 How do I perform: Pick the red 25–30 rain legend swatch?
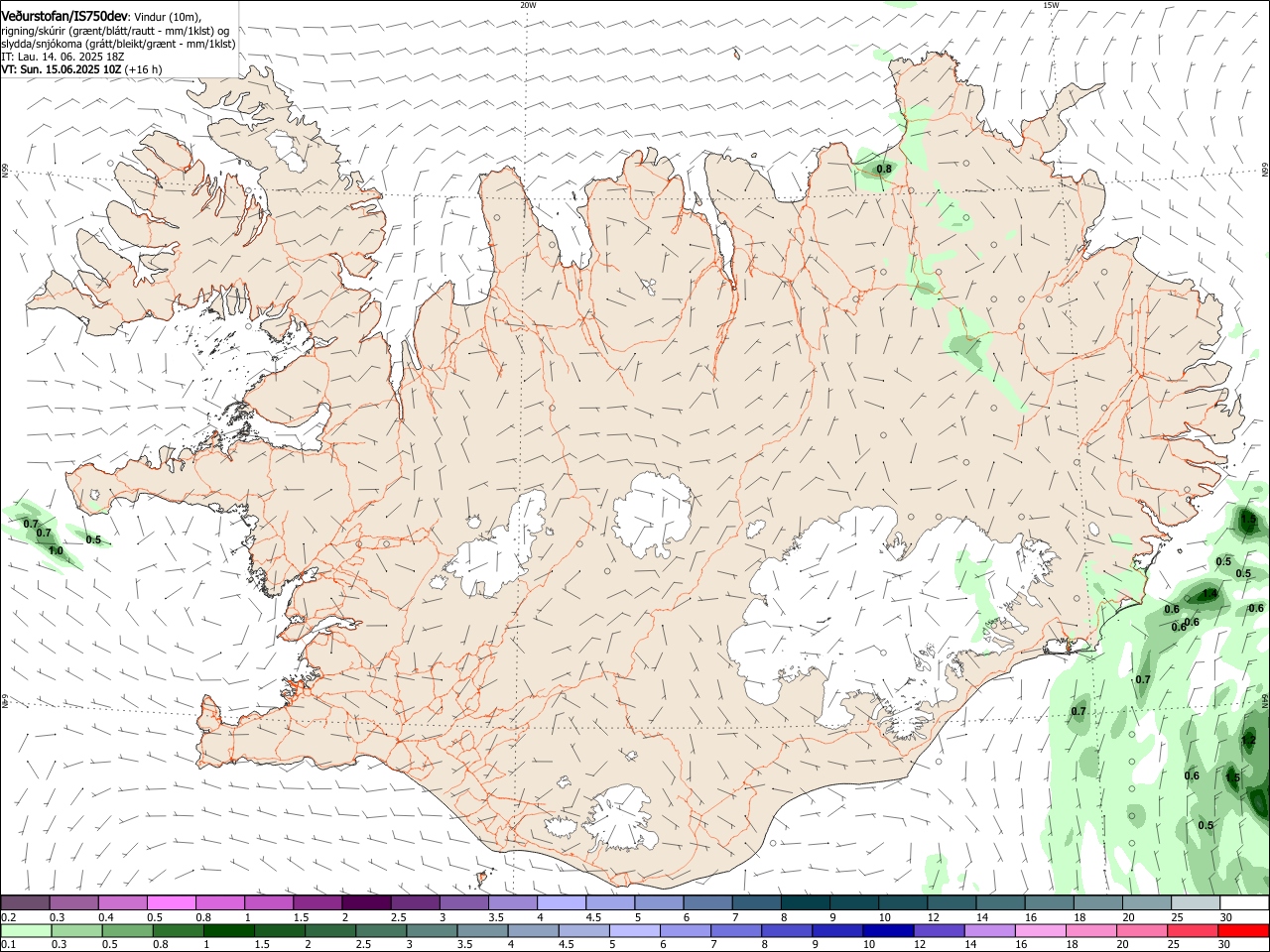tap(1192, 931)
